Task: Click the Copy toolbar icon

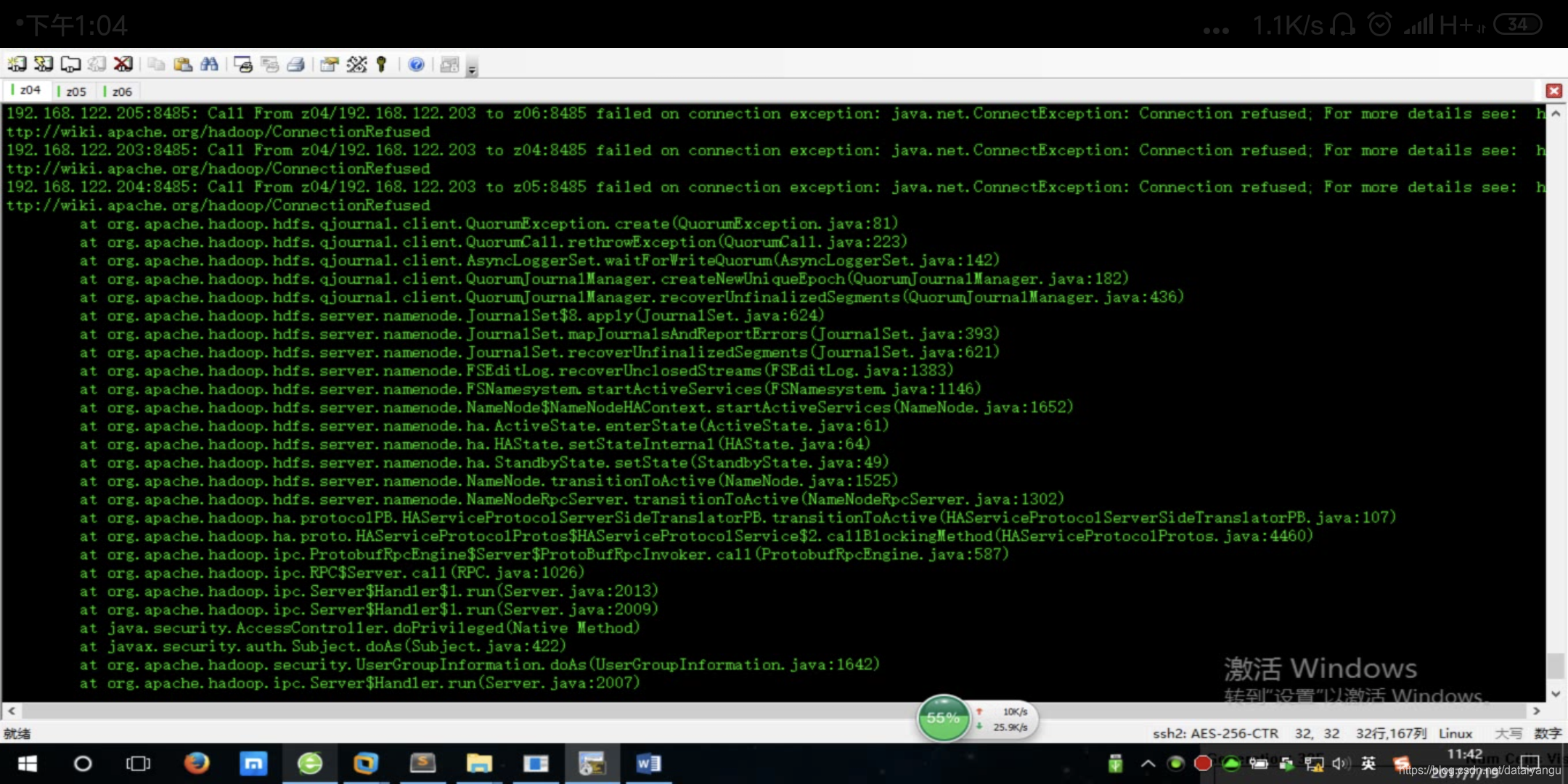Action: tap(156, 65)
